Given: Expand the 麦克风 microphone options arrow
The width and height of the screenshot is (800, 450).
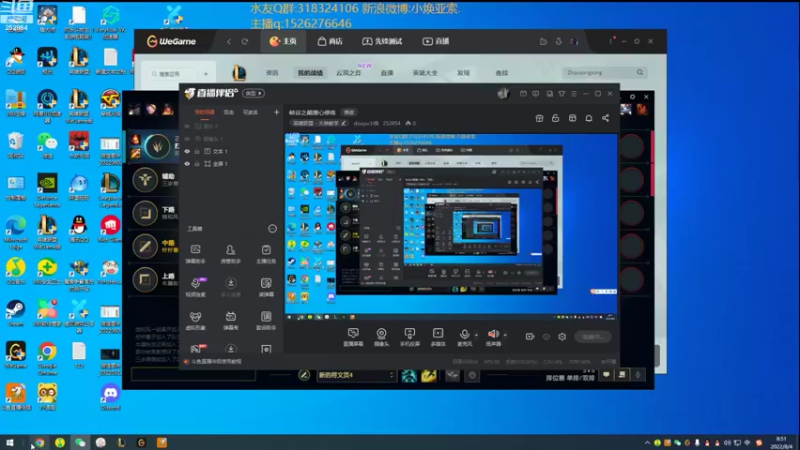Looking at the screenshot, I should [477, 335].
